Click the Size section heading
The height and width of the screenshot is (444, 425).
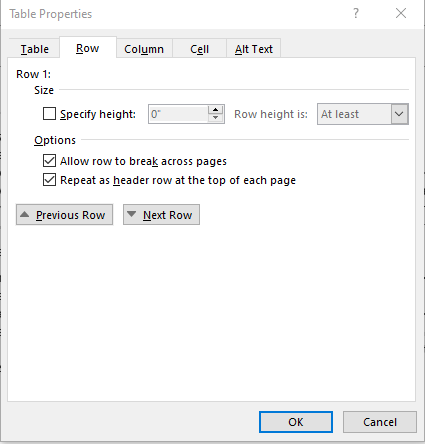pyautogui.click(x=44, y=90)
